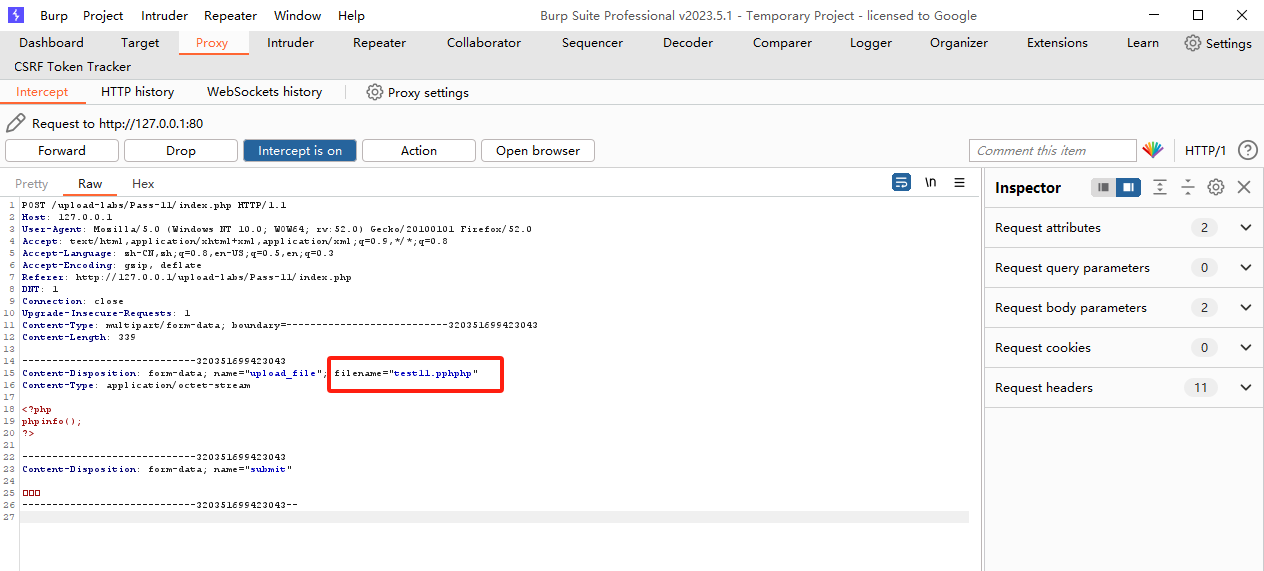Click the POST request line text
This screenshot has height=571, width=1264.
(x=154, y=205)
